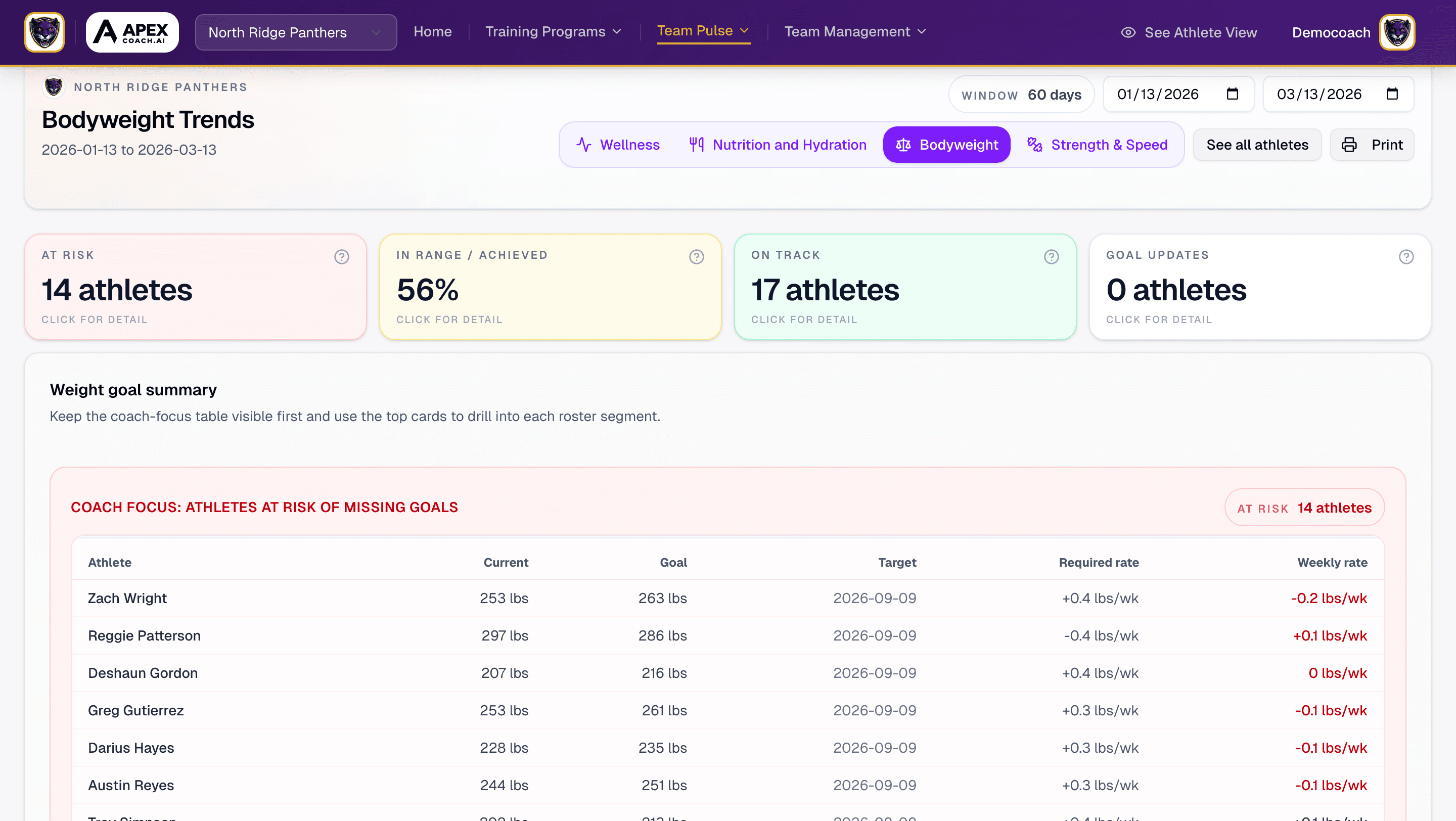Image resolution: width=1456 pixels, height=821 pixels.
Task: Expand the Training Programs menu
Action: pyautogui.click(x=553, y=32)
